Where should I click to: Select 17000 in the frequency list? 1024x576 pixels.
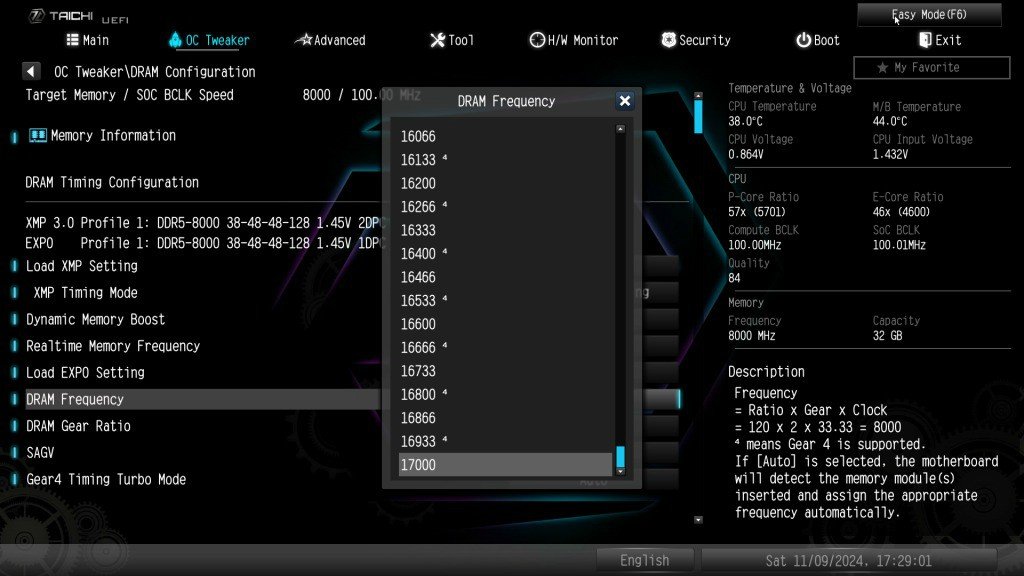click(x=505, y=465)
